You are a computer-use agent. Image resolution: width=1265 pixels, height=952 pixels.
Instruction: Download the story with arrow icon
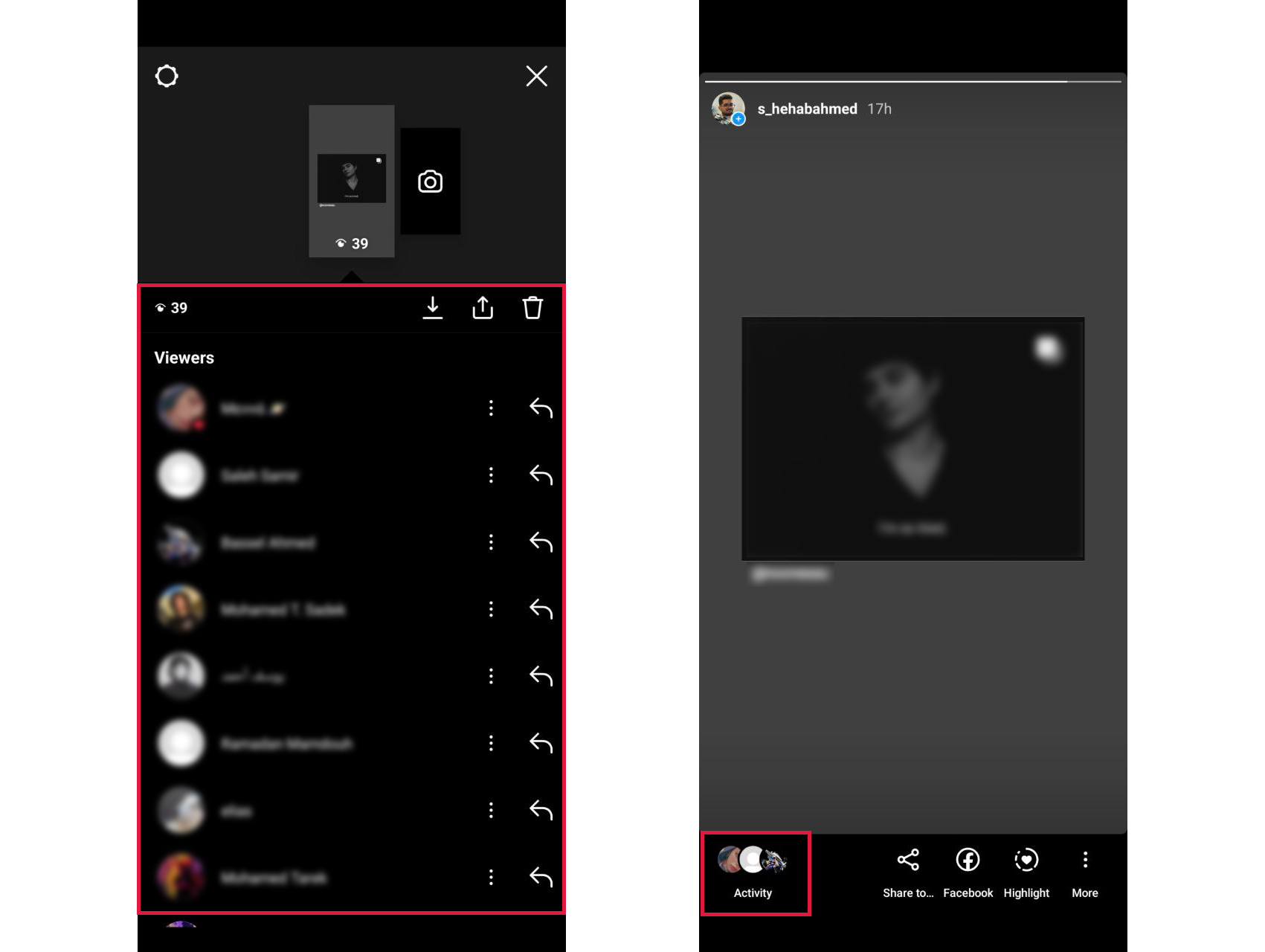pos(432,308)
